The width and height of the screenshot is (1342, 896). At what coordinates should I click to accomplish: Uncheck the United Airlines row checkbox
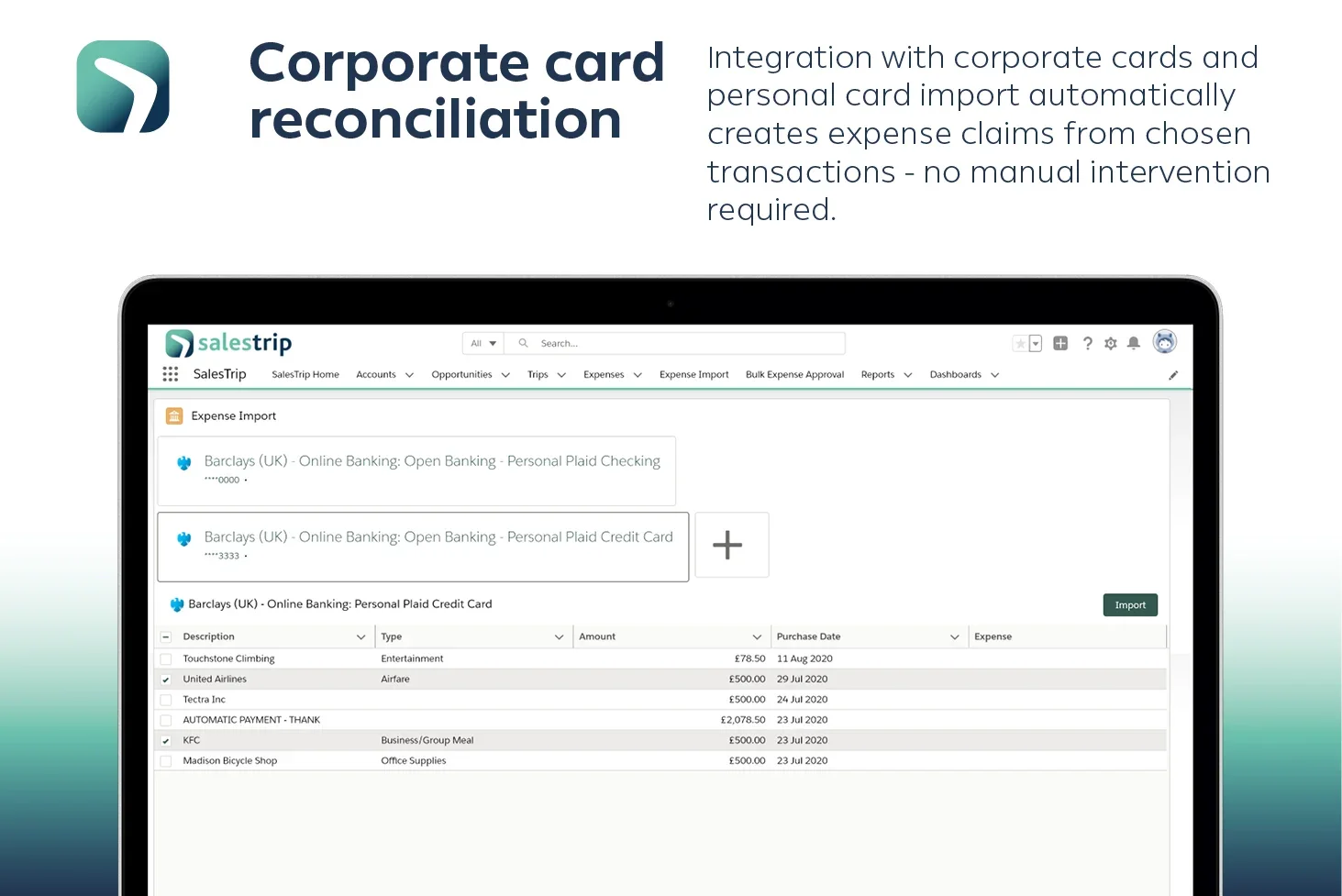coord(166,680)
